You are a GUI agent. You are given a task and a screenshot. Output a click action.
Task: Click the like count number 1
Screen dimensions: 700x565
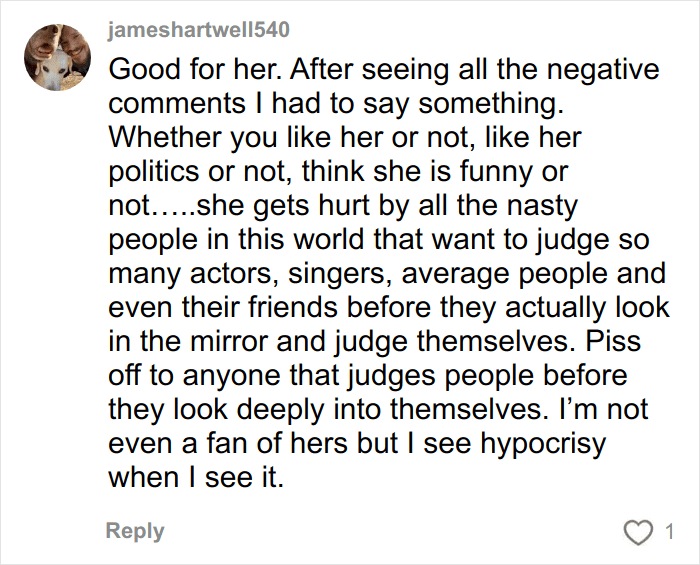(x=668, y=533)
